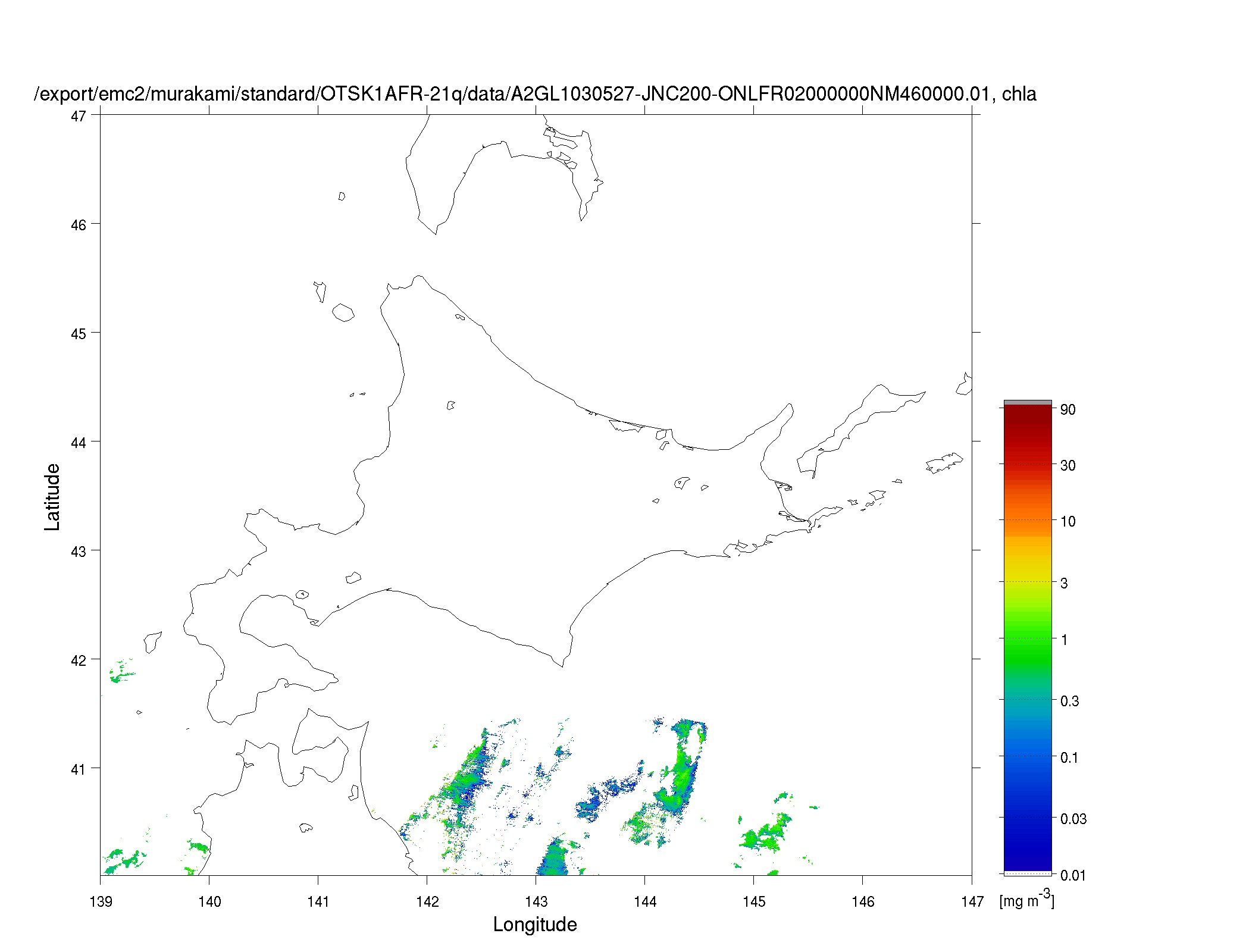The image size is (1249, 952).
Task: Click longitude tick label 140
Action: point(209,901)
